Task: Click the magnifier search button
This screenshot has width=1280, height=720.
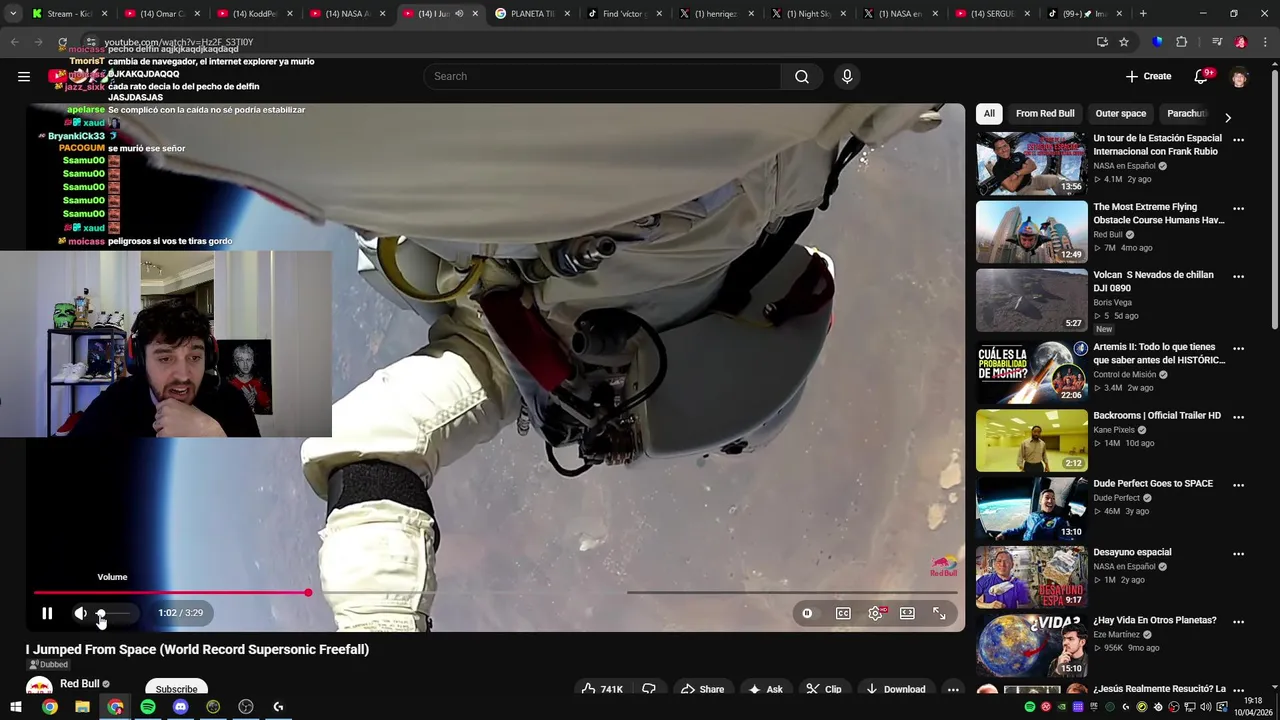Action: (802, 76)
